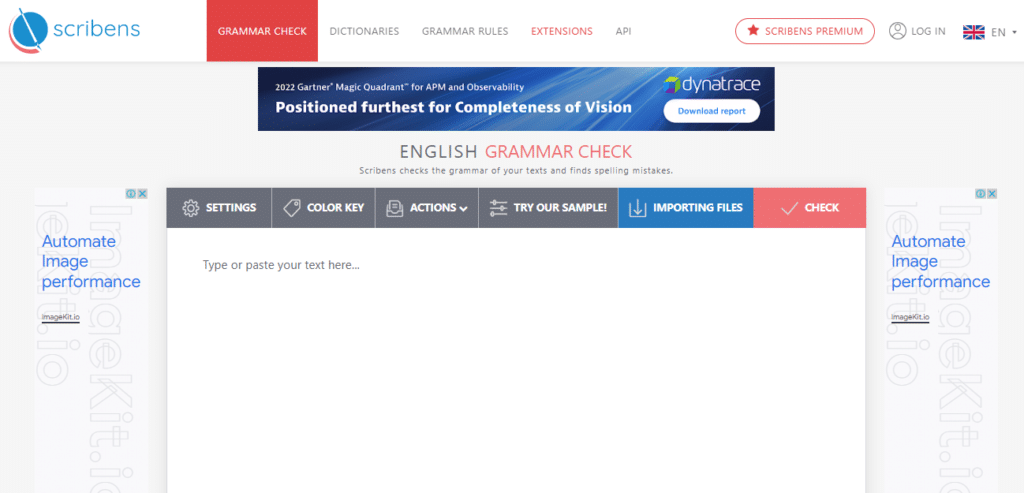Click the Log In link
This screenshot has height=493, width=1024.
click(x=928, y=31)
